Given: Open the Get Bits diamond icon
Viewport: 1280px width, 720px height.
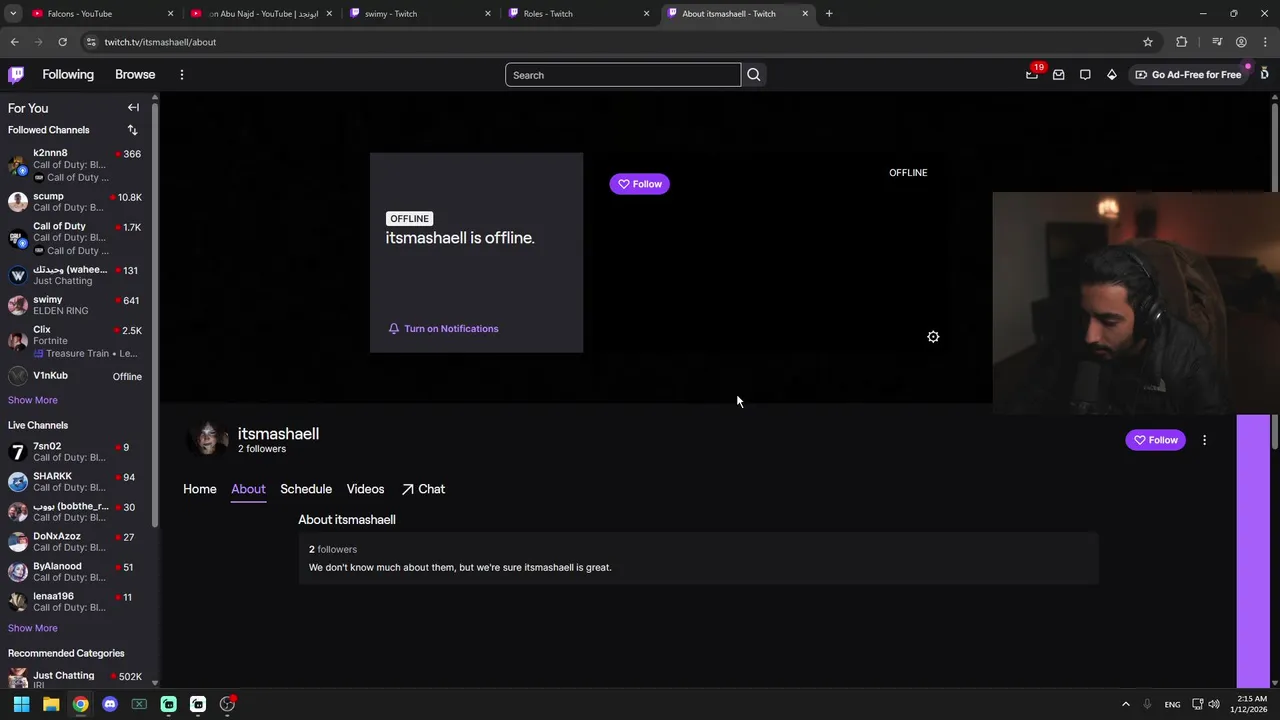Looking at the screenshot, I should coord(1112,75).
